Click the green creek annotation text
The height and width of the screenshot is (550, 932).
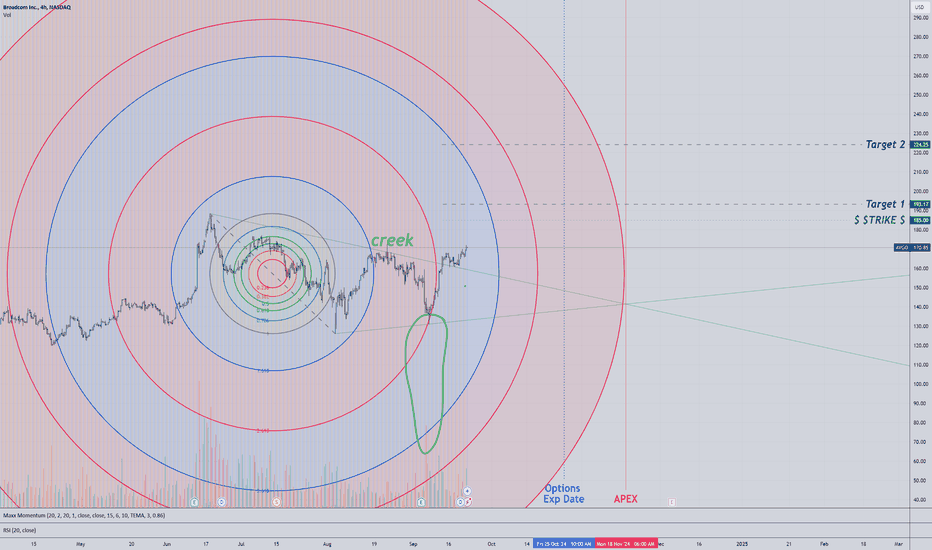(x=392, y=240)
